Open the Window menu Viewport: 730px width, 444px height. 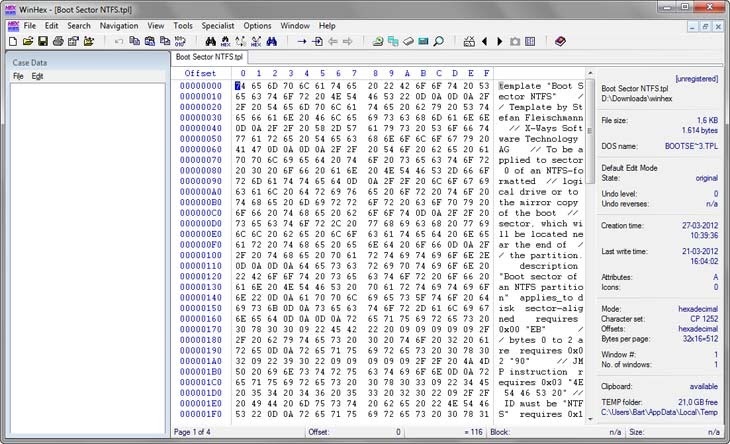pos(295,26)
